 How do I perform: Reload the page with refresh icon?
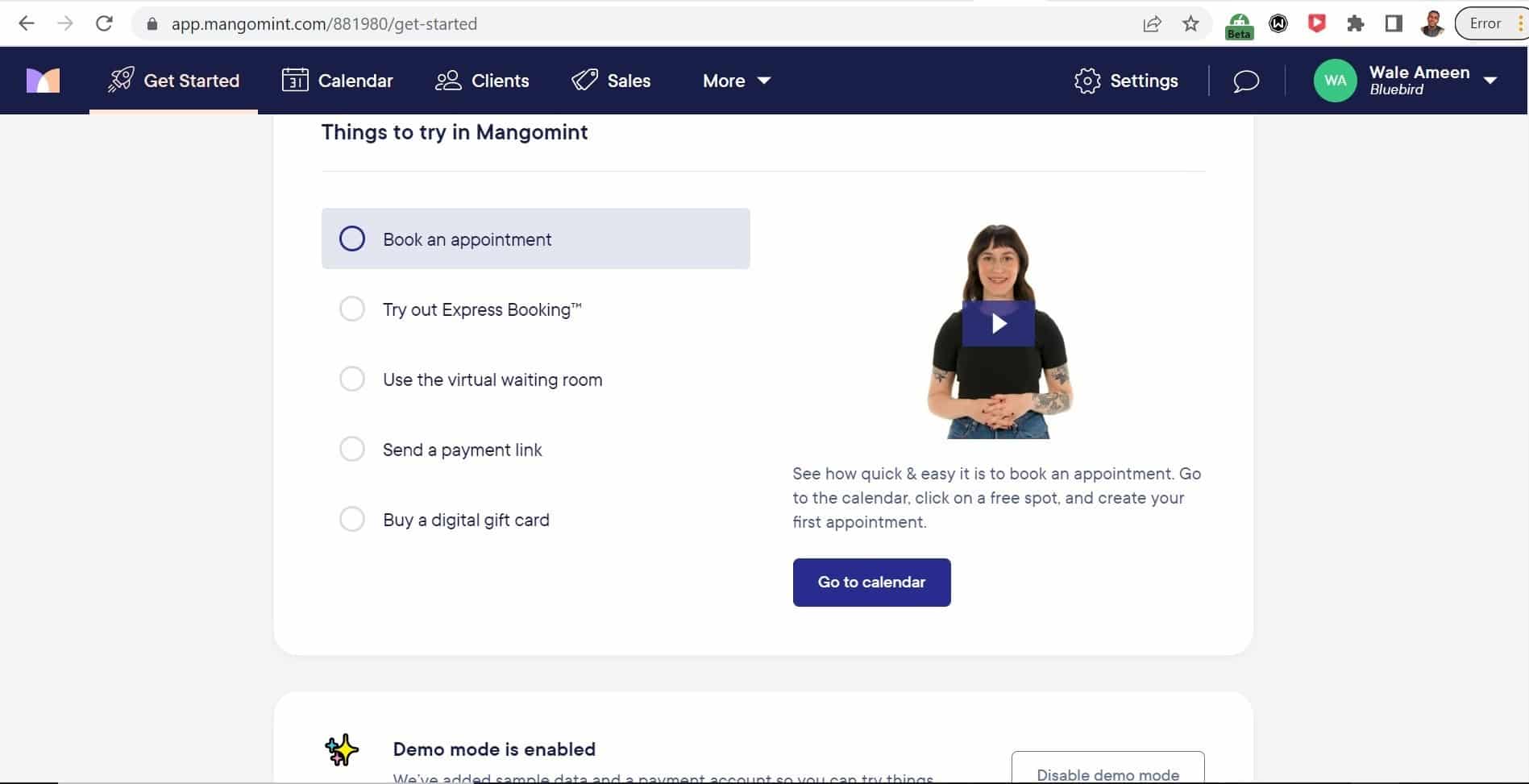pyautogui.click(x=104, y=23)
